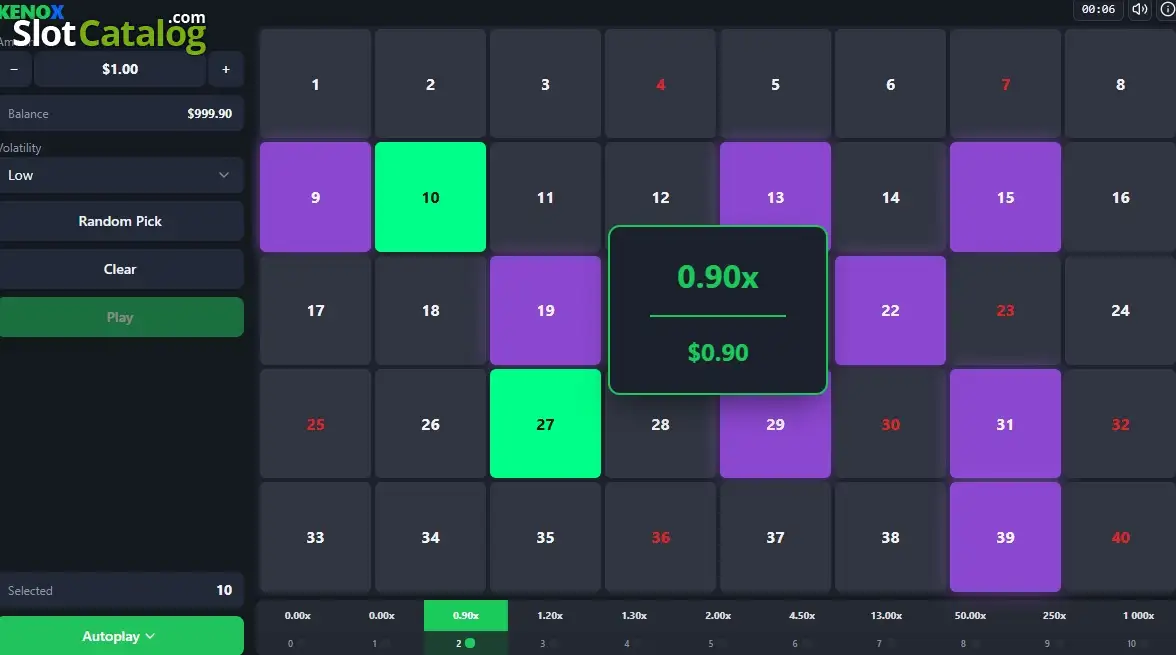
Task: Toggle purple tile number 39
Action: coord(1005,537)
